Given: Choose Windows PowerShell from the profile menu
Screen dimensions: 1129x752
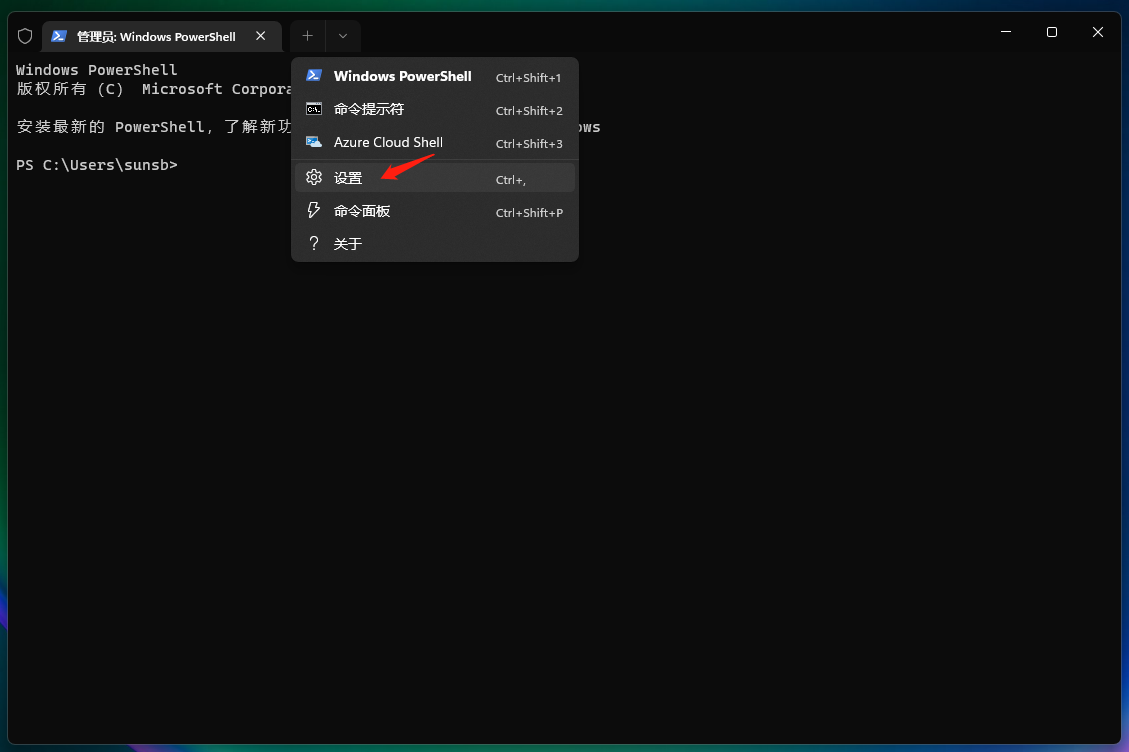Looking at the screenshot, I should pyautogui.click(x=403, y=76).
